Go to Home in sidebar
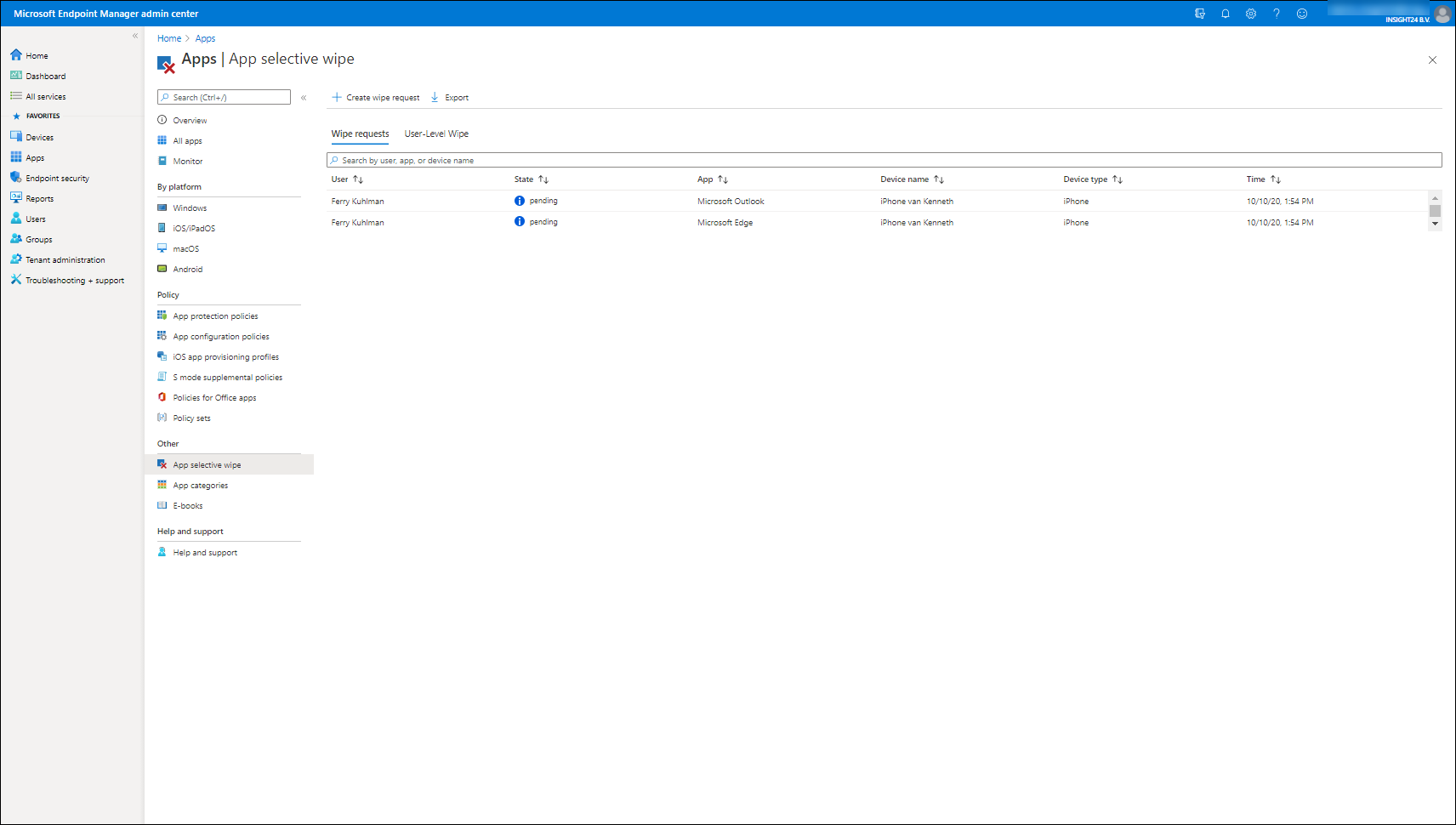The image size is (1456, 825). 37,55
